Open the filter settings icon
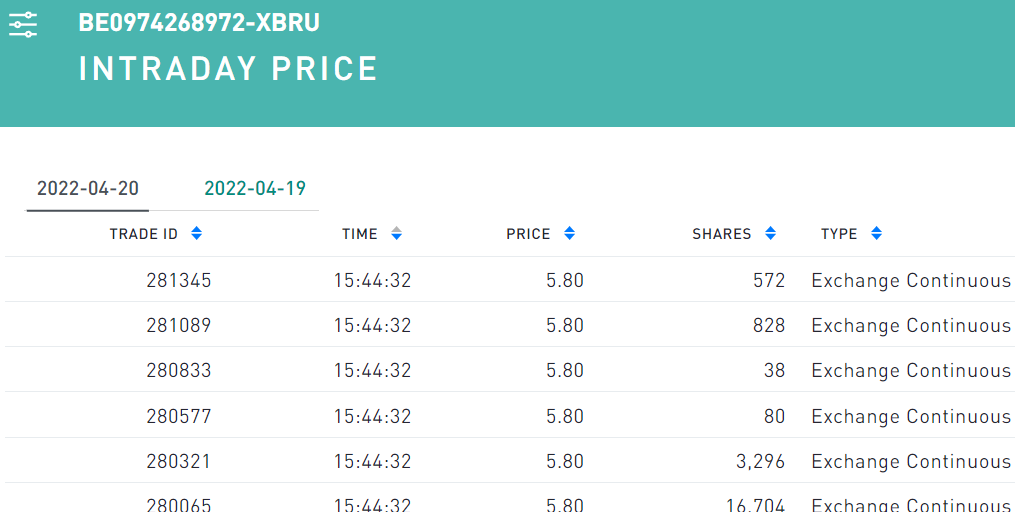Viewport: 1015px width, 512px height. 23,25
